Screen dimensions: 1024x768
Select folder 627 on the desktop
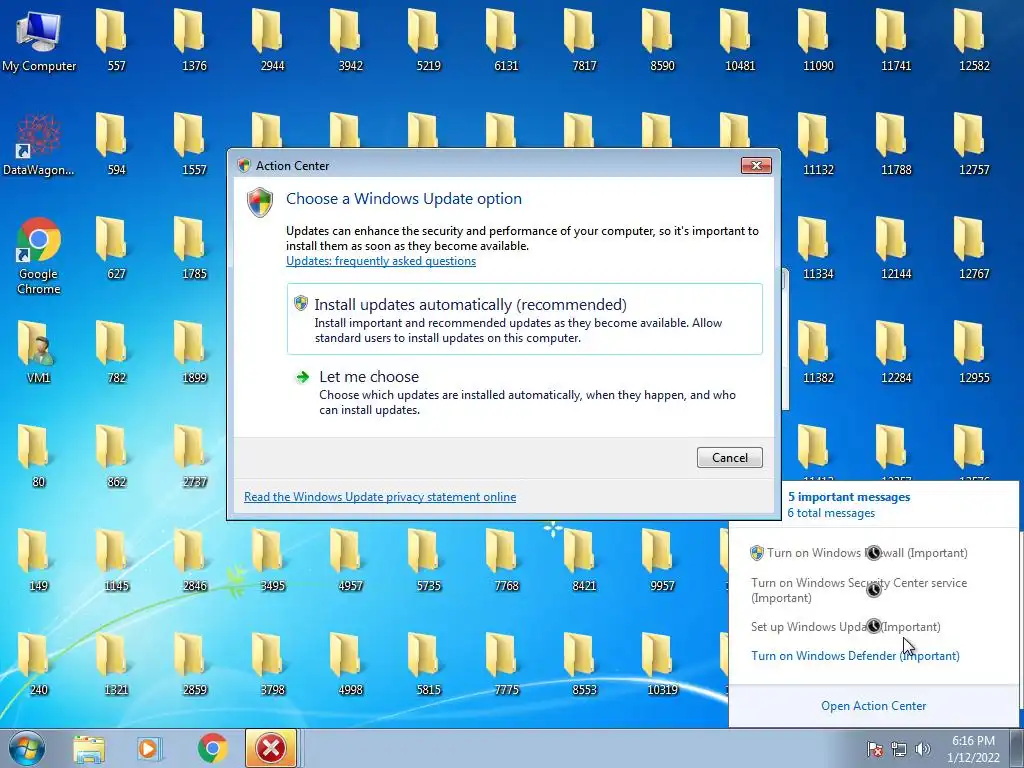point(116,249)
